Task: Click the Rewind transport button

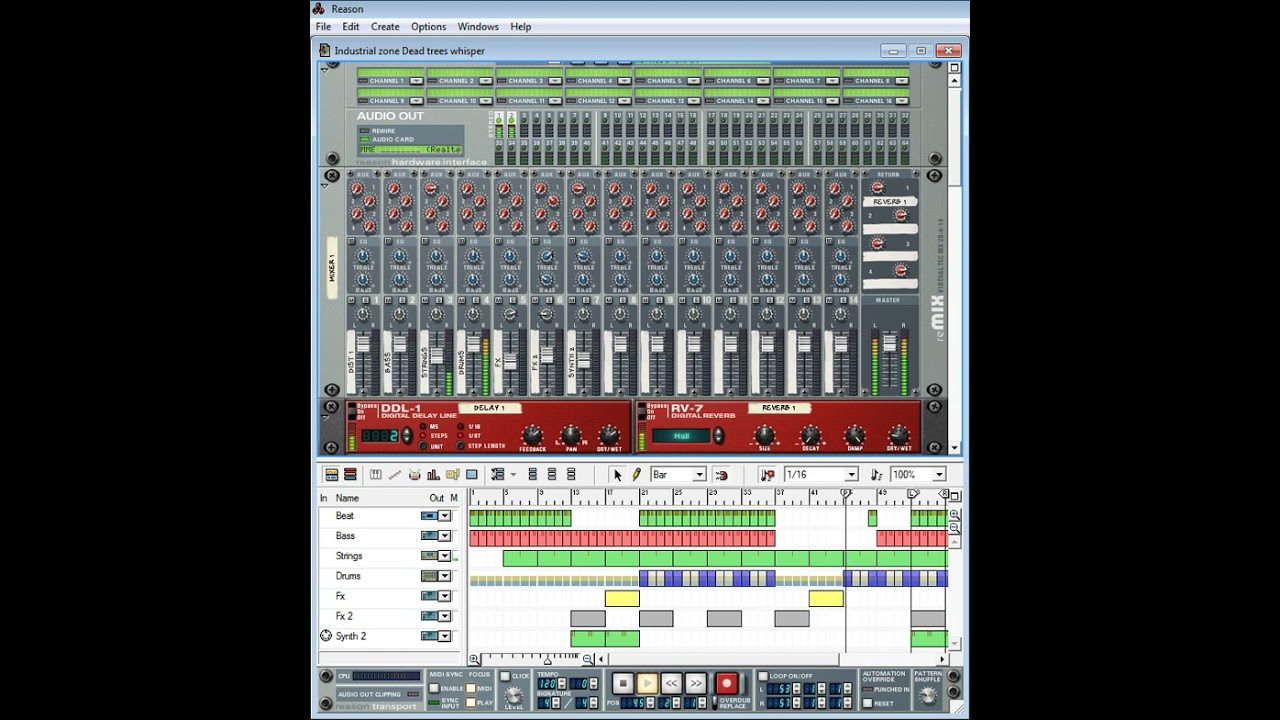Action: pos(672,683)
